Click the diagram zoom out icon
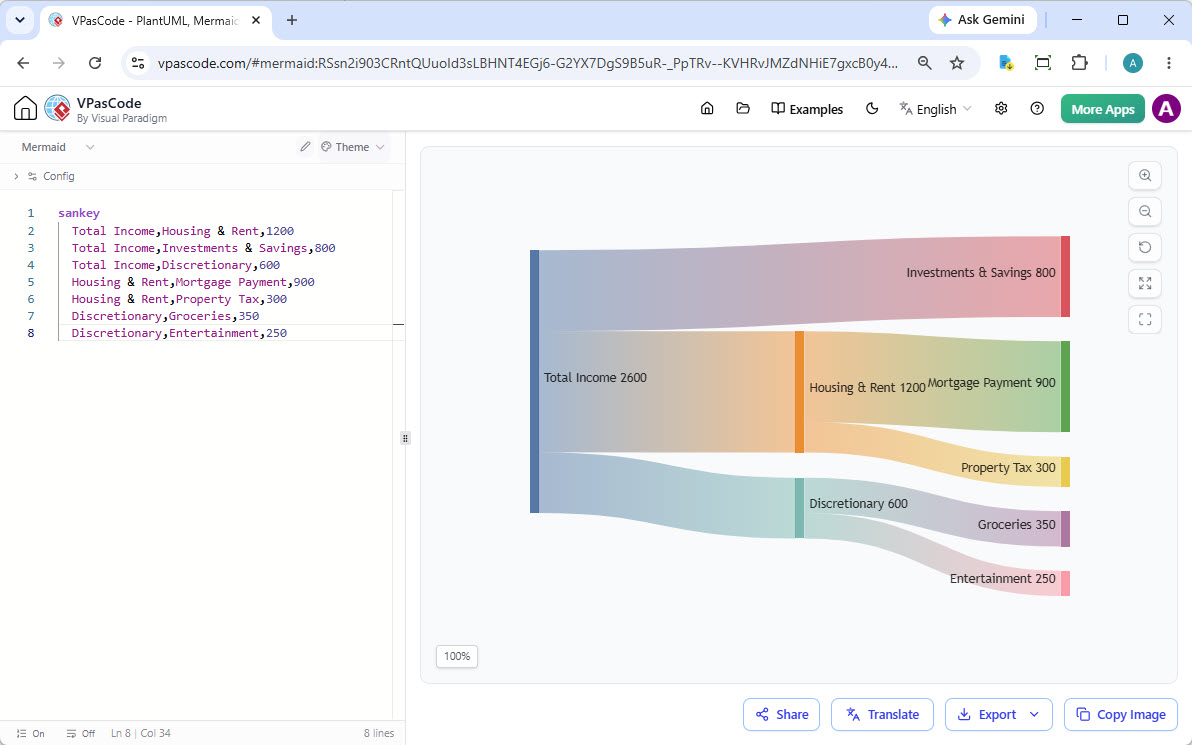Viewport: 1192px width, 745px height. [1145, 211]
